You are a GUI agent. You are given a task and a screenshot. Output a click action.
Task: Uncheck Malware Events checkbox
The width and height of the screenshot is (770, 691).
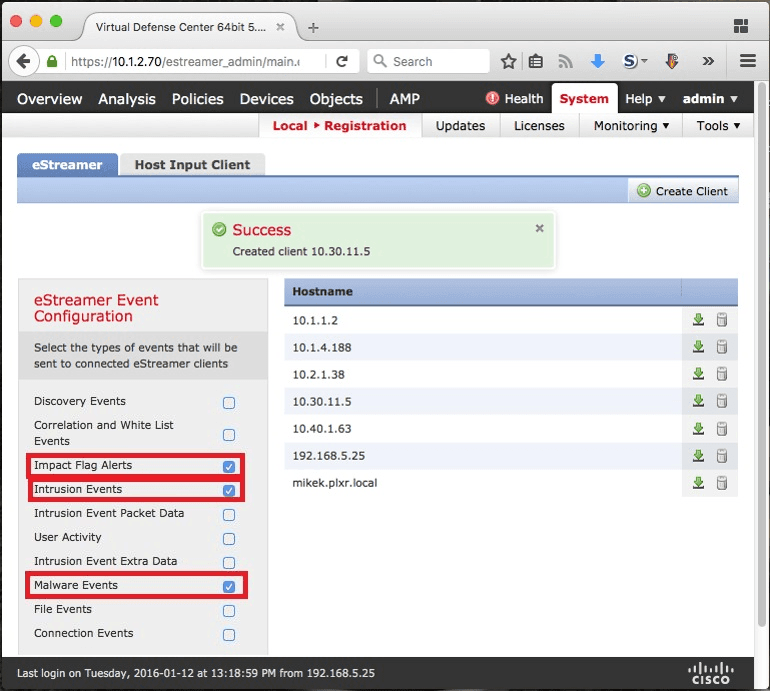coord(229,586)
